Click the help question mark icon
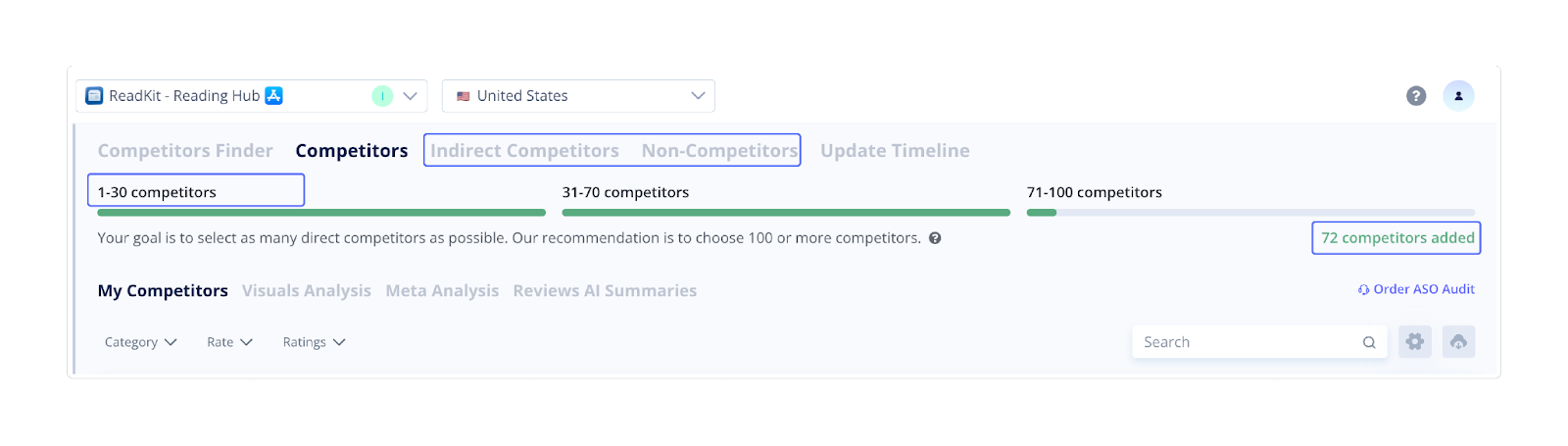Viewport: 1568px width, 446px height. coord(1415,96)
